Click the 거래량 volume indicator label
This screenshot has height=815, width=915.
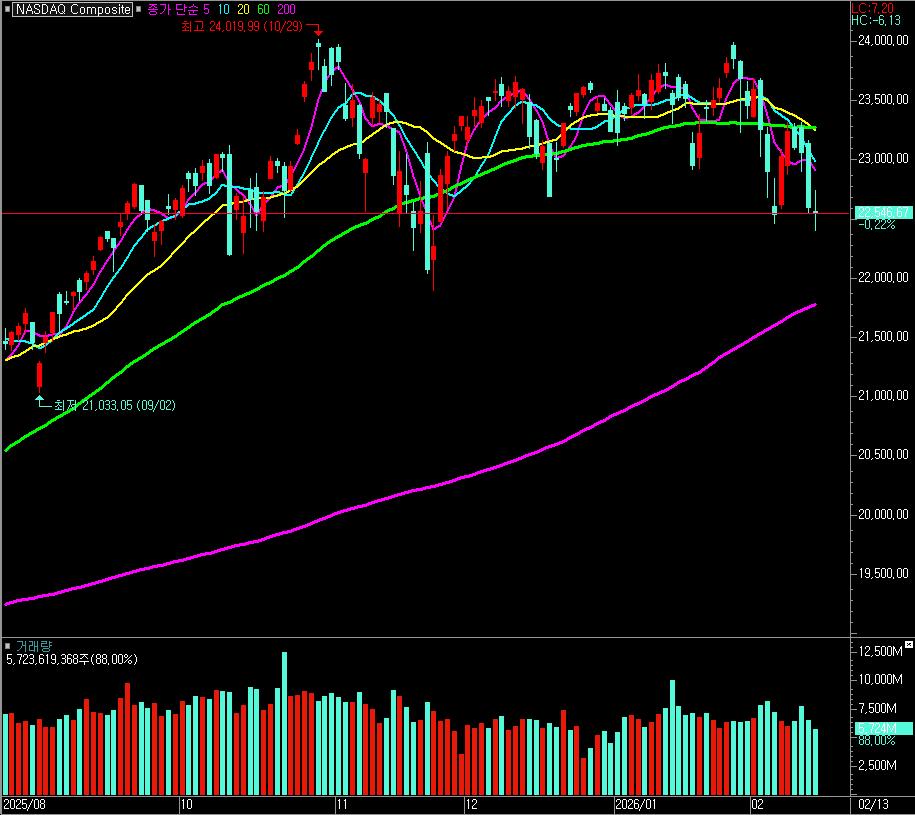point(32,646)
